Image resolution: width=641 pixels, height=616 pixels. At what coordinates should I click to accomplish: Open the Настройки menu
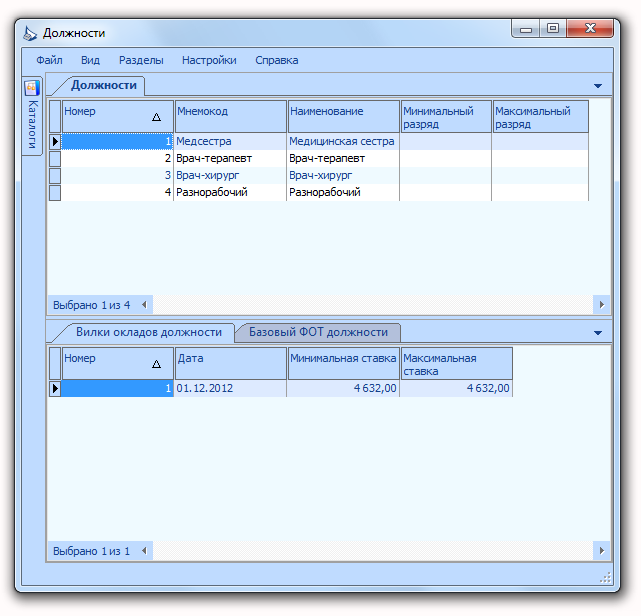click(x=209, y=60)
